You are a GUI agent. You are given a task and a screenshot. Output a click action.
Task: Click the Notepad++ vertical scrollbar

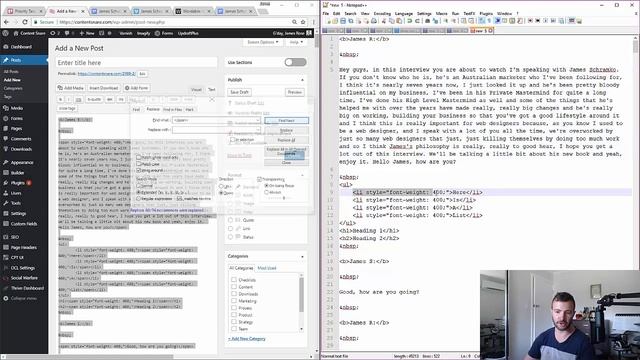[636, 192]
